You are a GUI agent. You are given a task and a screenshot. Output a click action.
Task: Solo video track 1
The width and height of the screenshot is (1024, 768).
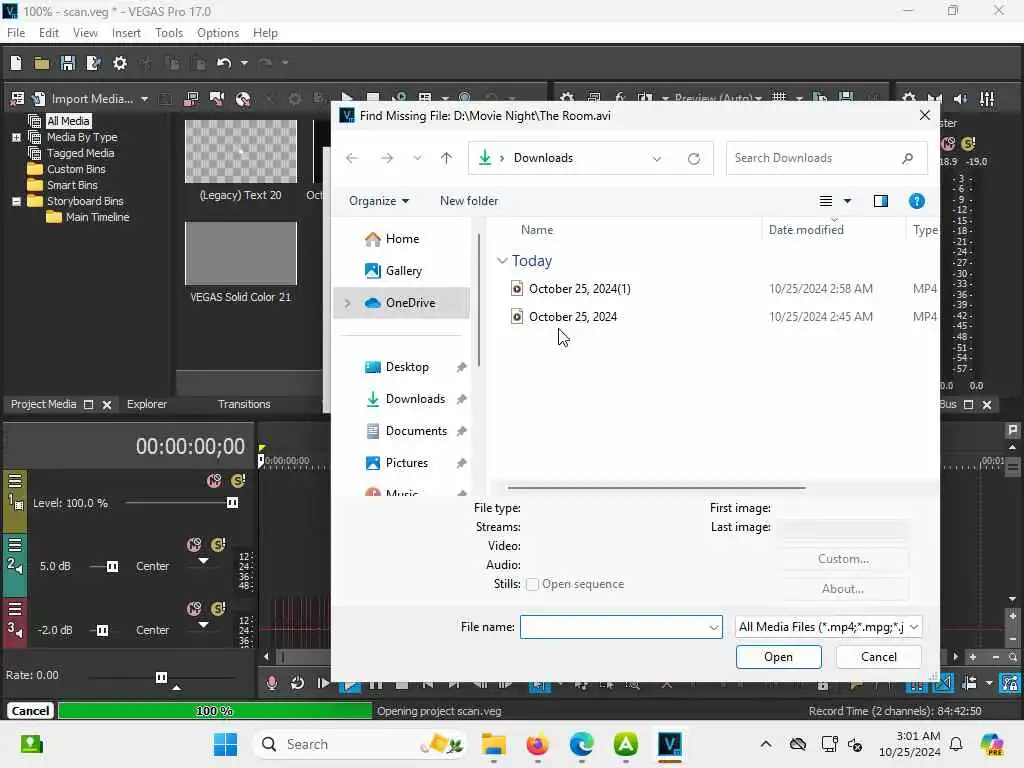point(238,481)
